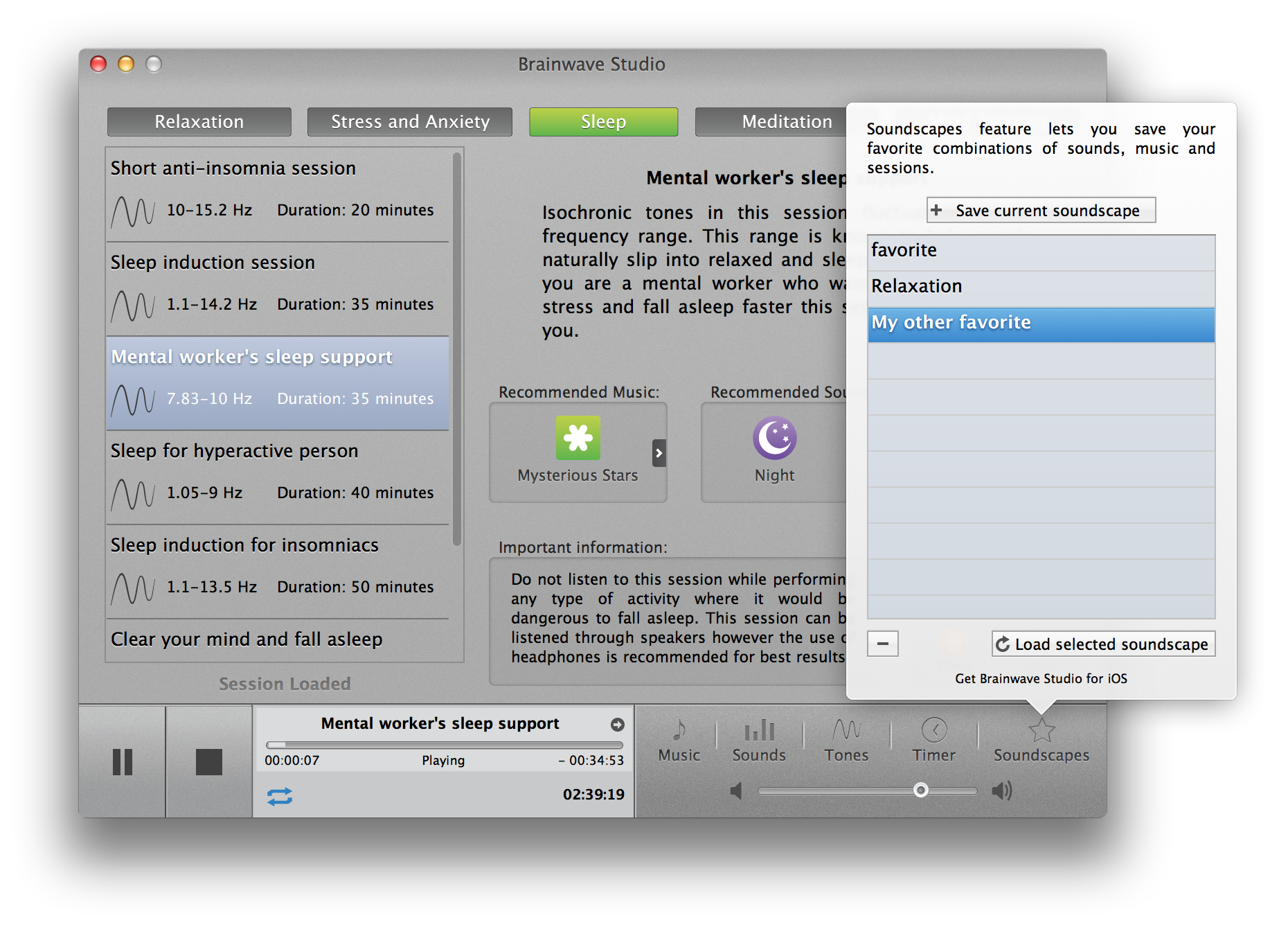Click the 'Duration: 20 minutes' text

click(x=355, y=210)
